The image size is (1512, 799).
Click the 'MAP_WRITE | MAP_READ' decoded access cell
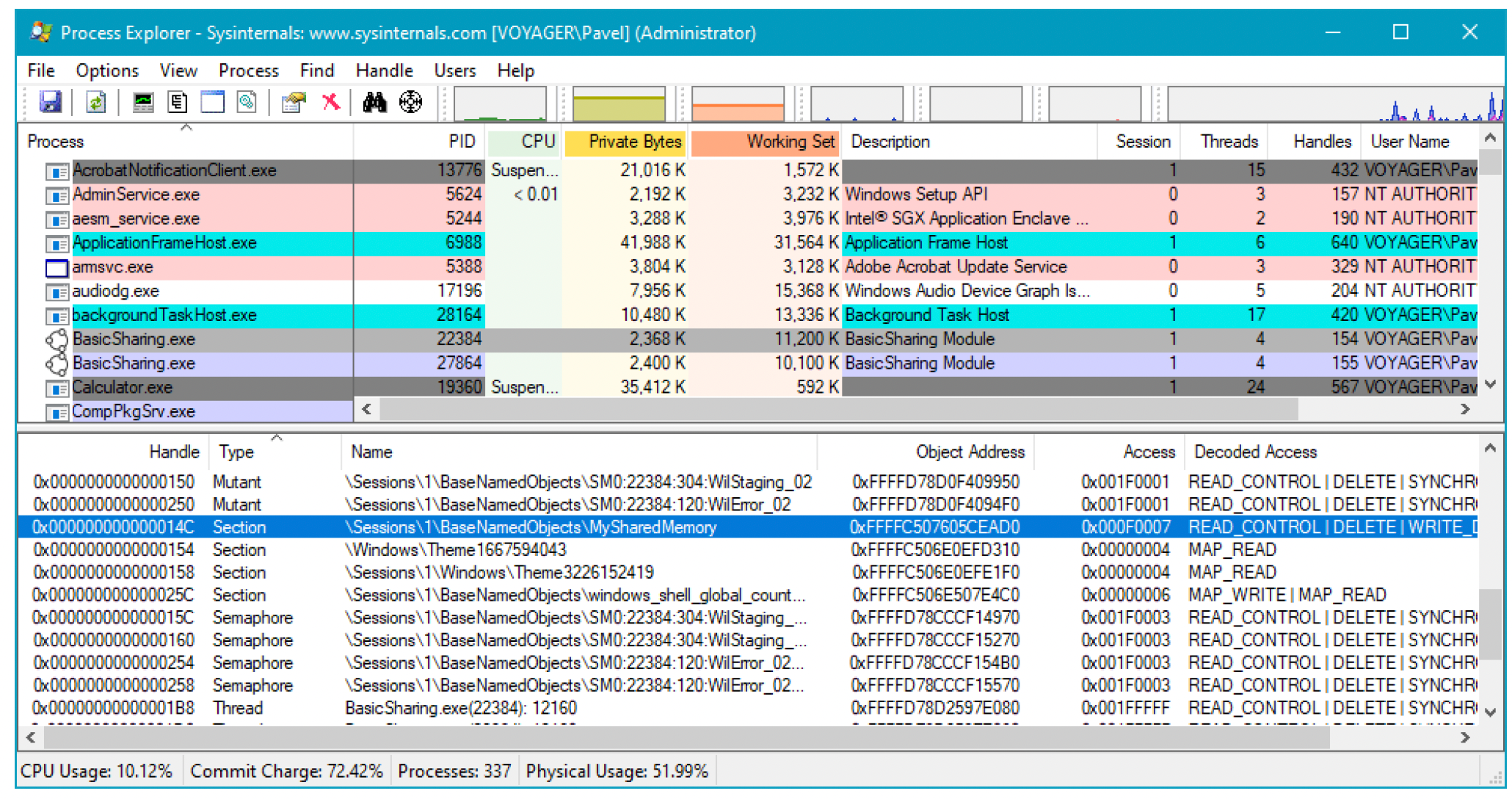coord(1287,595)
